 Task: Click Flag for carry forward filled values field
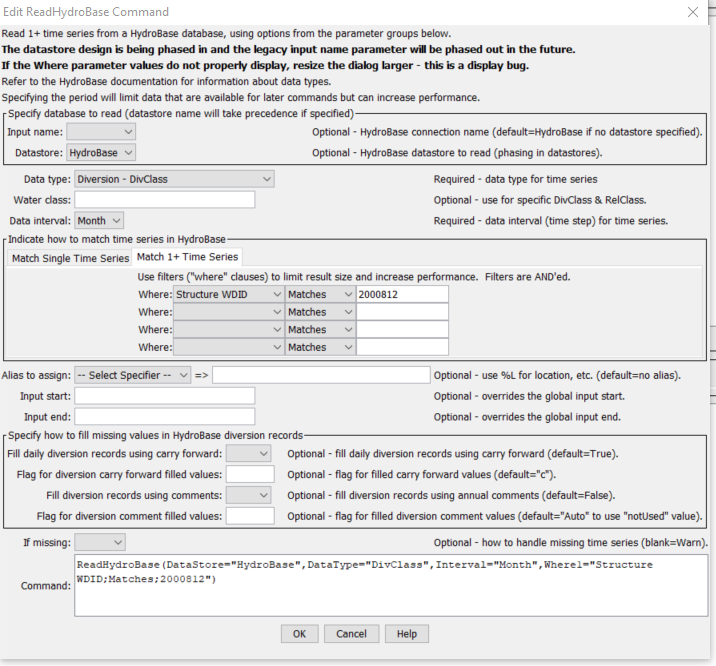[x=250, y=474]
